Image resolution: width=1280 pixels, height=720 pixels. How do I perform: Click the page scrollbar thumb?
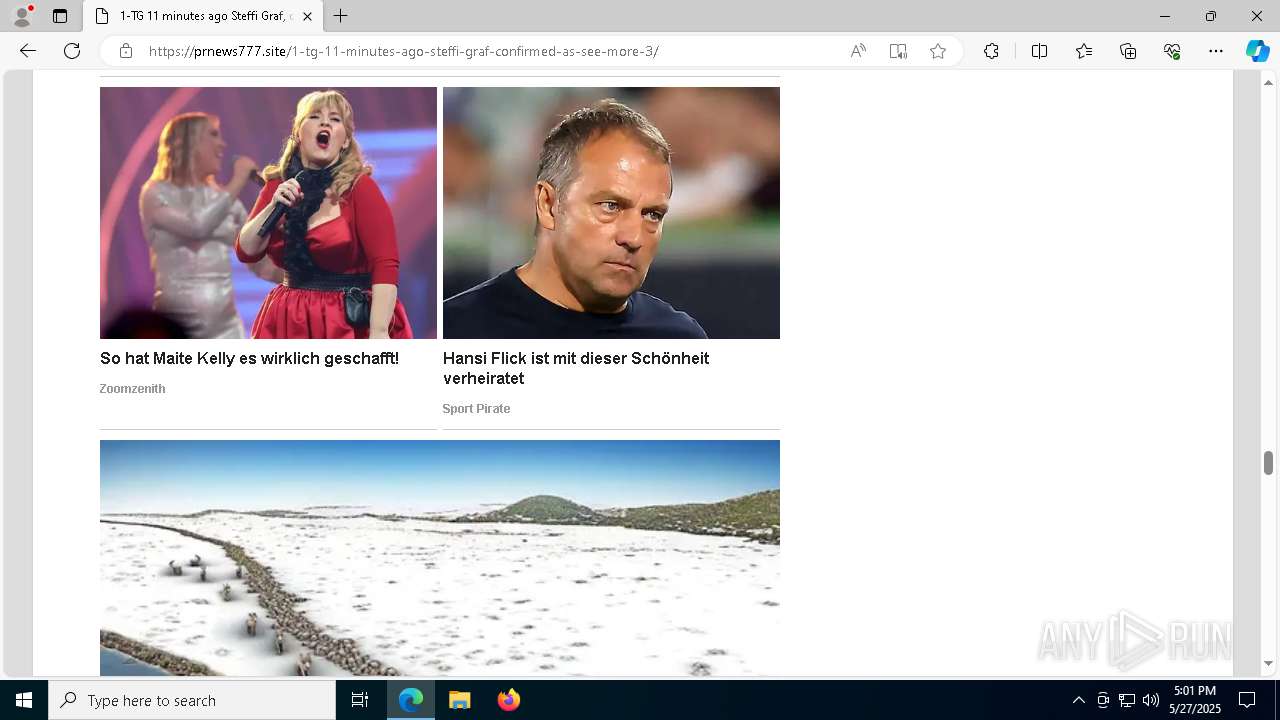click(x=1268, y=463)
